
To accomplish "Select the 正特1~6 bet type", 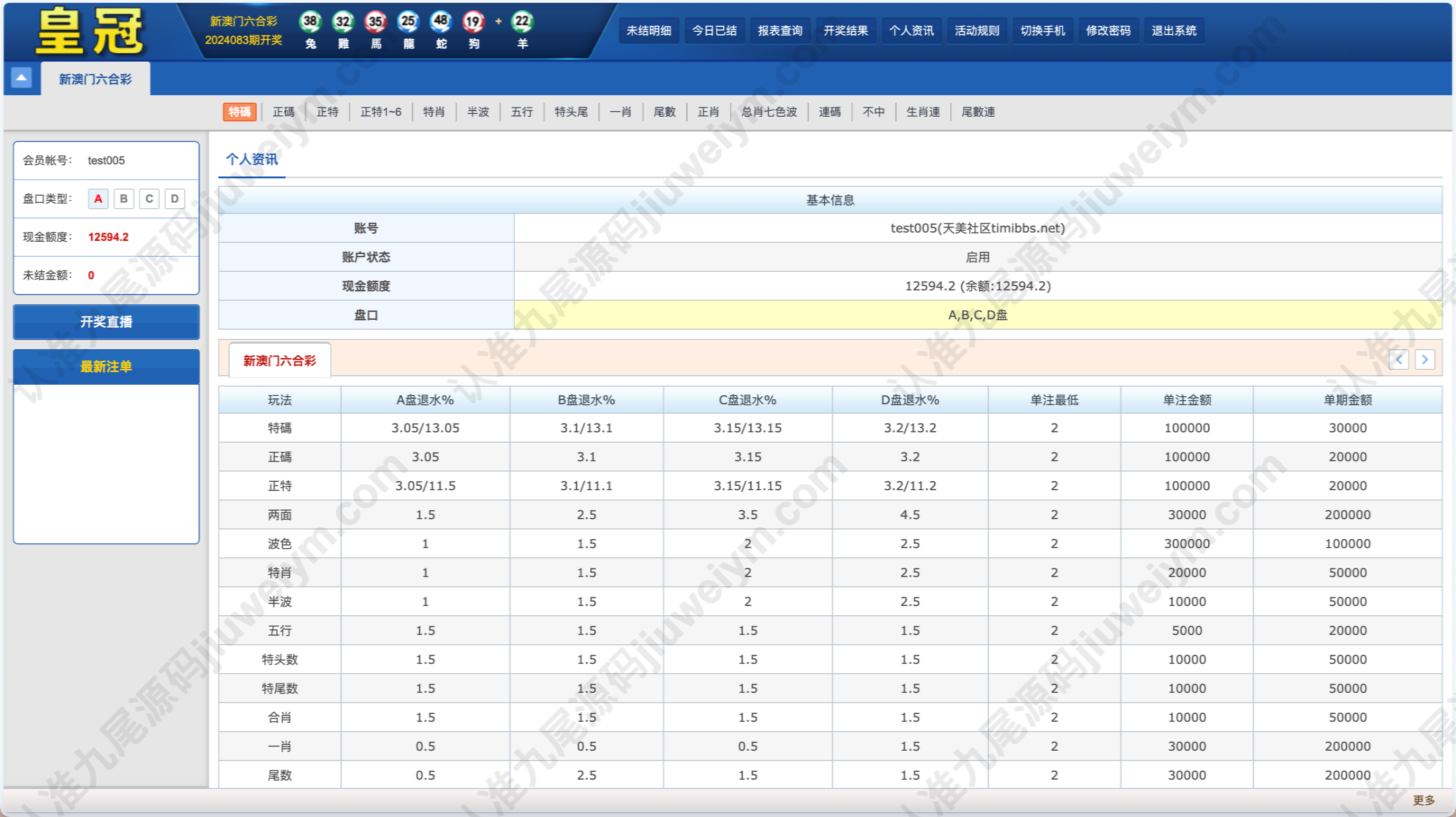I will click(x=381, y=112).
